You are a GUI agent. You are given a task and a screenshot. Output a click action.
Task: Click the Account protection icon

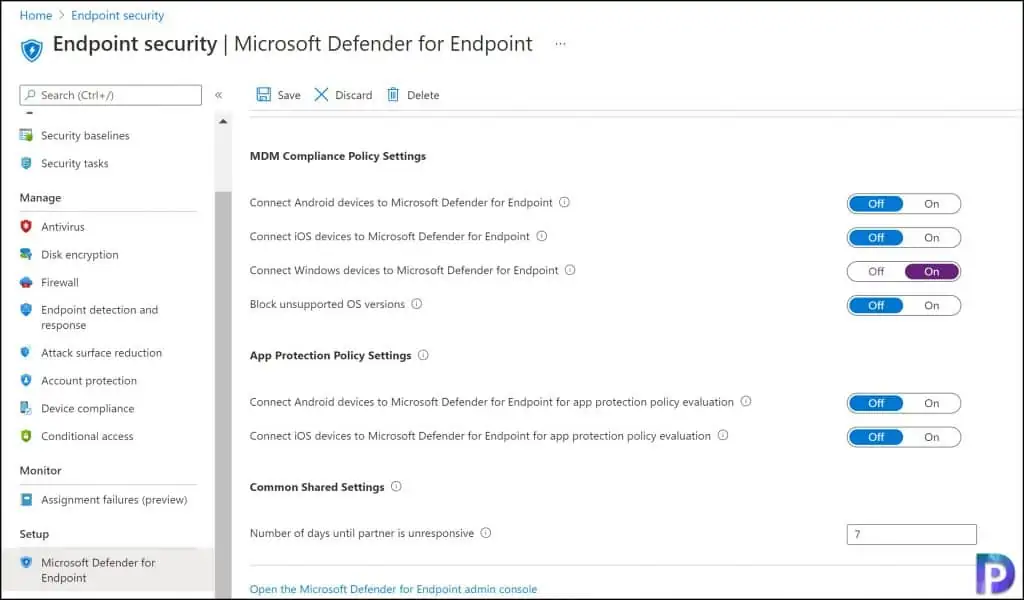pos(26,380)
